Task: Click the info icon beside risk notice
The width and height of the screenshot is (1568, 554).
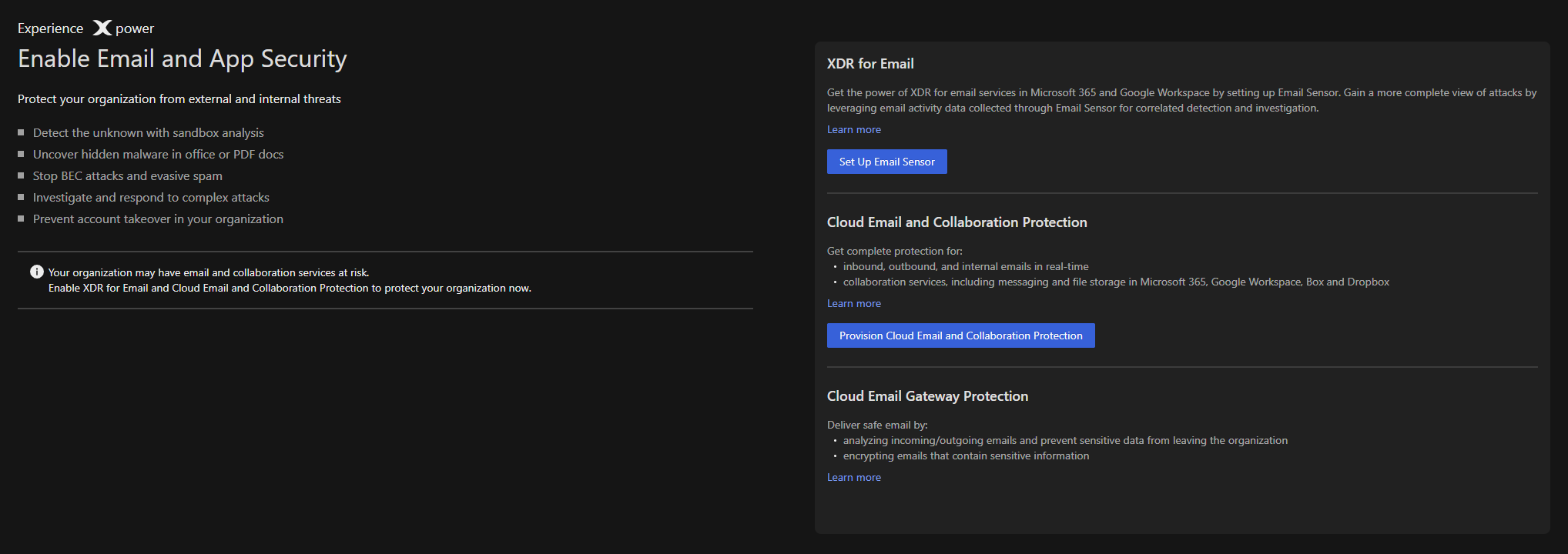Action: [36, 272]
